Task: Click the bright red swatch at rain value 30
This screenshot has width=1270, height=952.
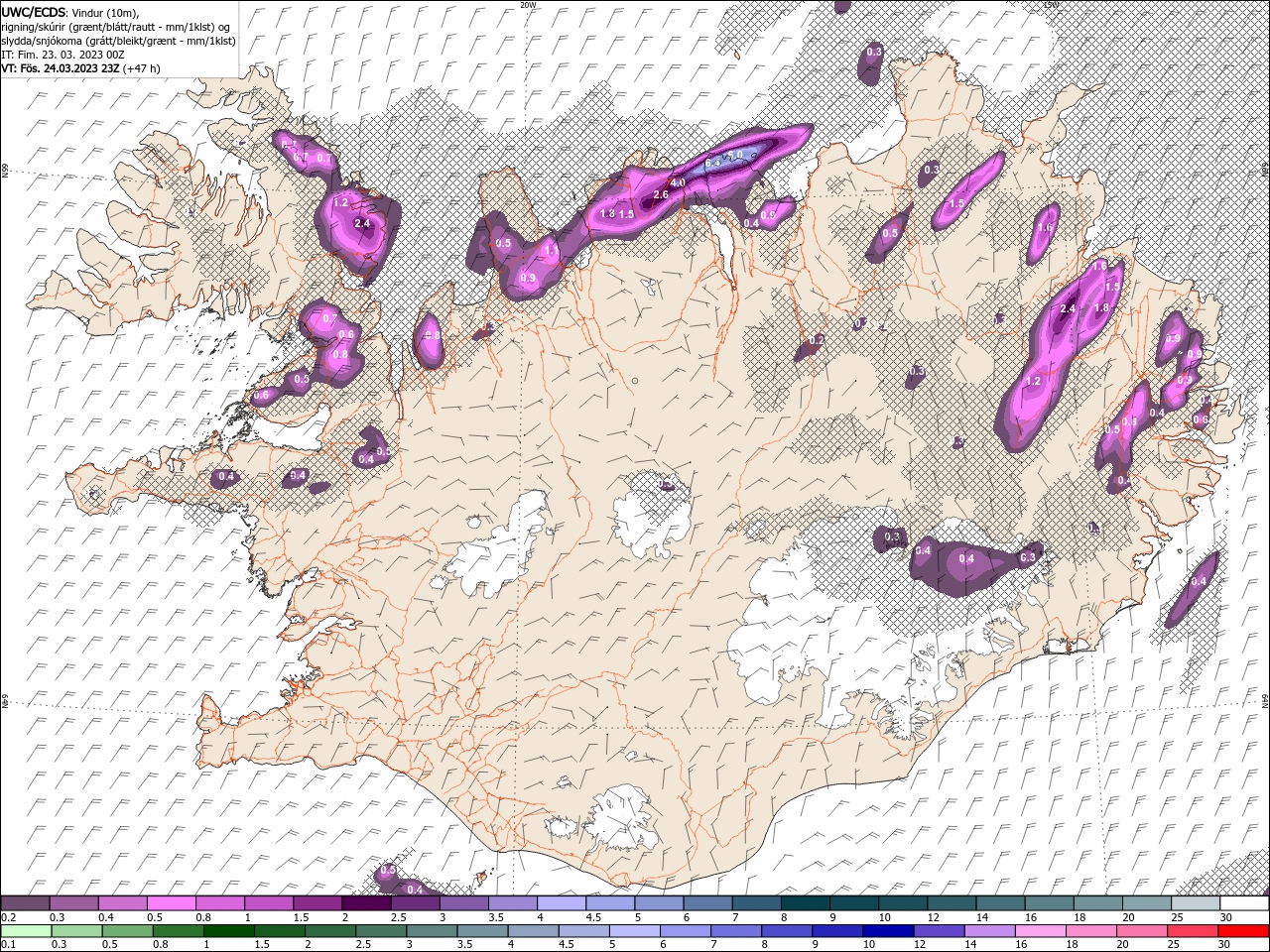Action: (x=1243, y=931)
